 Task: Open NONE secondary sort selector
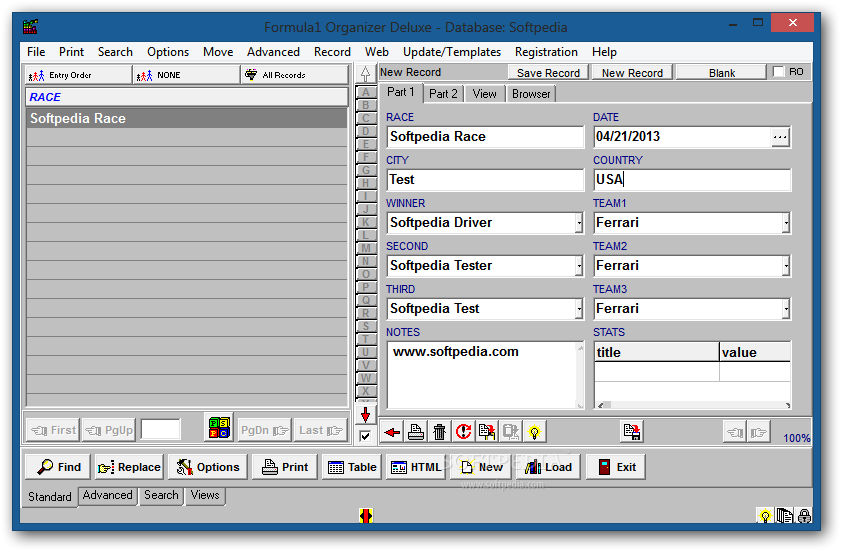click(186, 75)
